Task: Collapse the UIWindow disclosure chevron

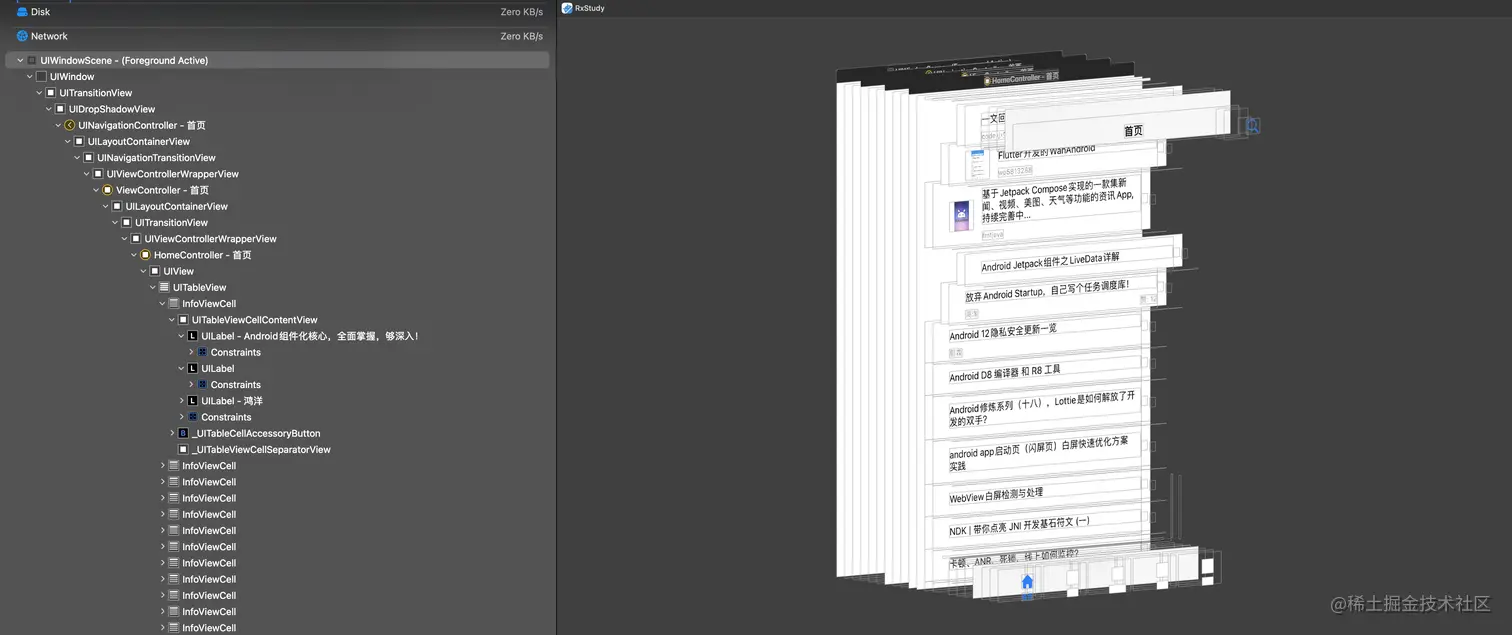Action: pyautogui.click(x=30, y=76)
